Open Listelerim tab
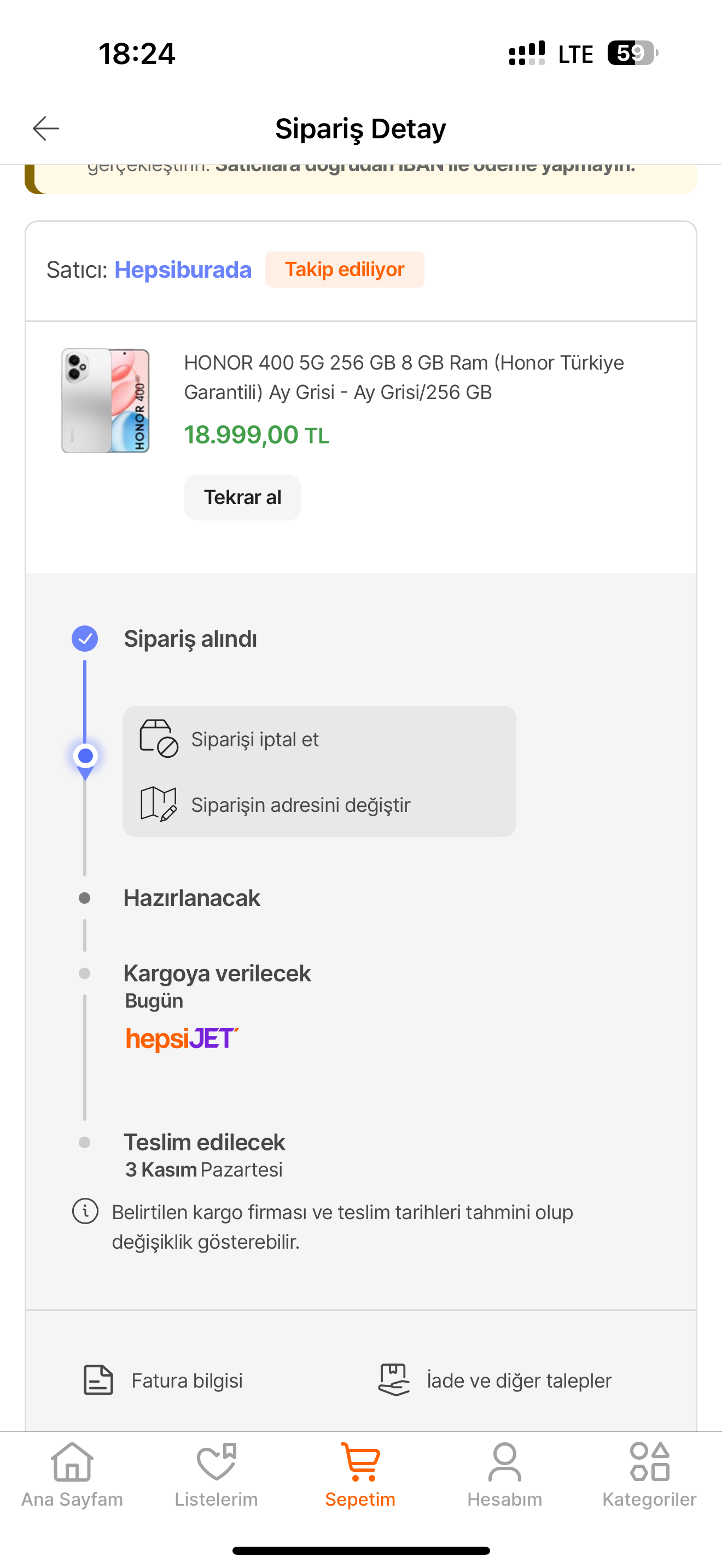The image size is (722, 1568). pos(216,1473)
